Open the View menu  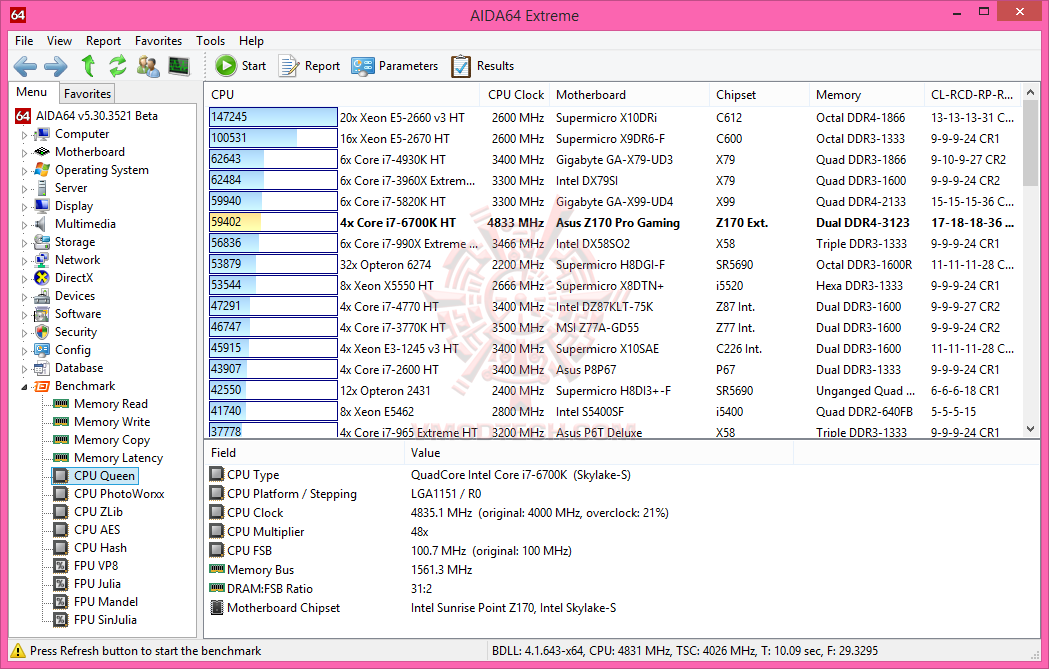60,41
